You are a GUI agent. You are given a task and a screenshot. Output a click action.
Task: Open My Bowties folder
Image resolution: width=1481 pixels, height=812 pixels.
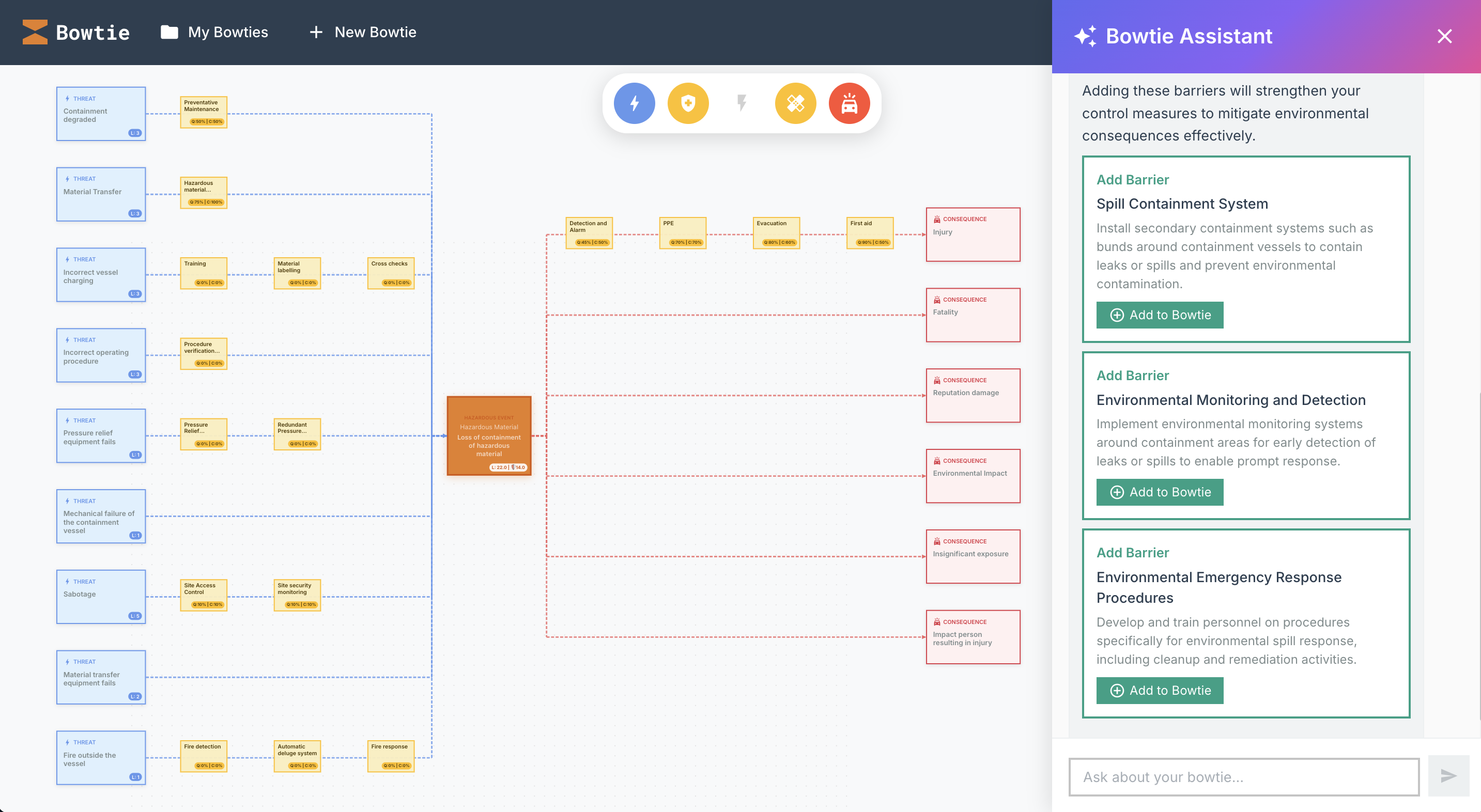tap(214, 32)
